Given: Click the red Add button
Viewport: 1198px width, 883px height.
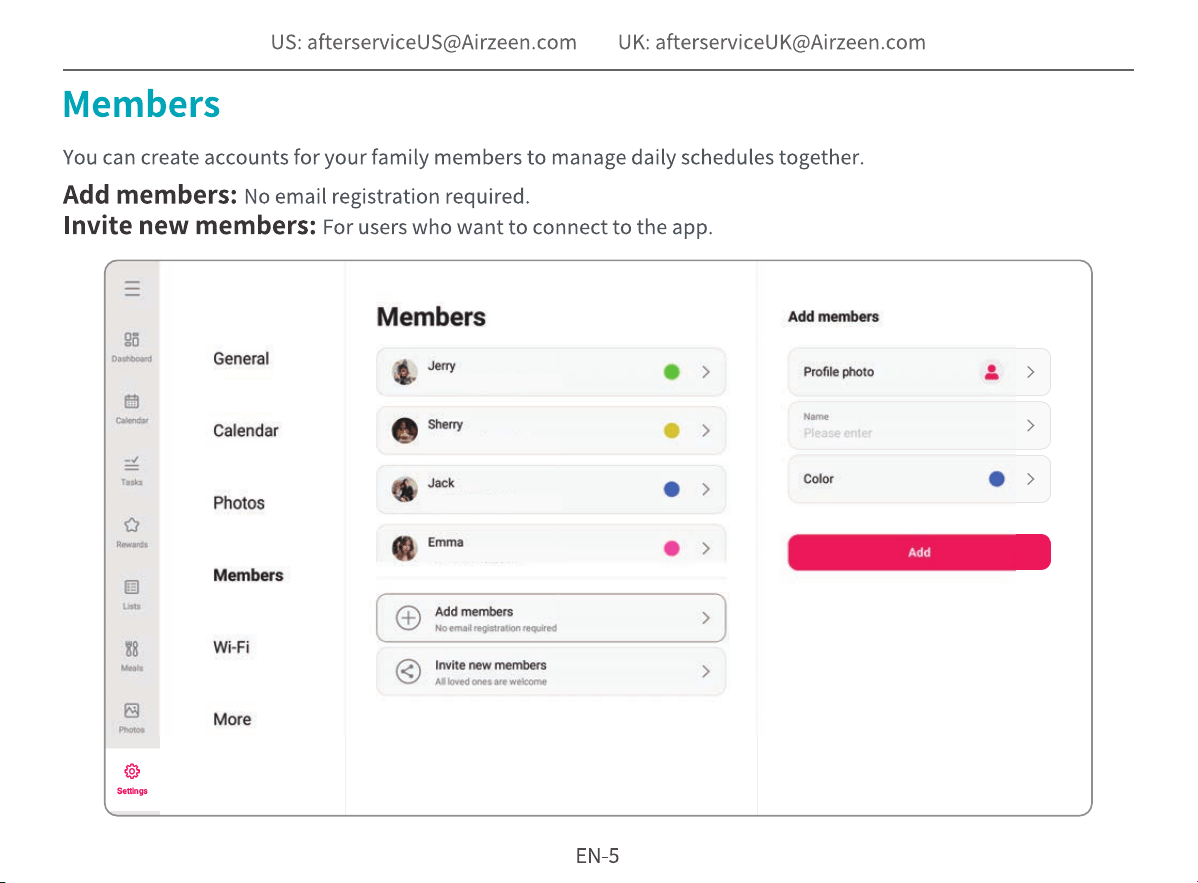Looking at the screenshot, I should coord(919,552).
